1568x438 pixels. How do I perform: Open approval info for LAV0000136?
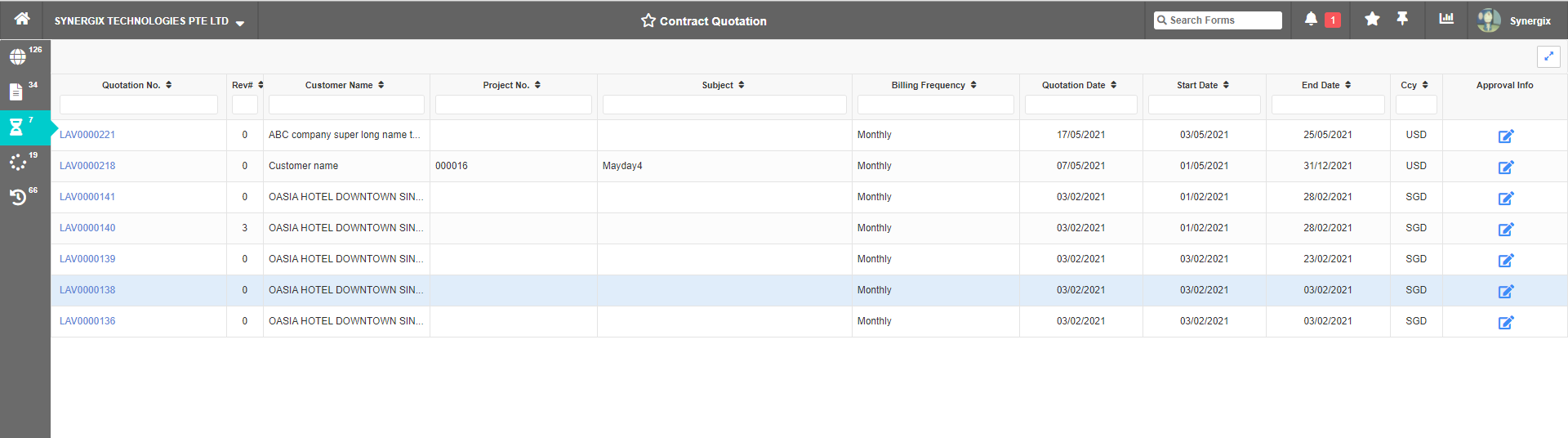(1506, 322)
